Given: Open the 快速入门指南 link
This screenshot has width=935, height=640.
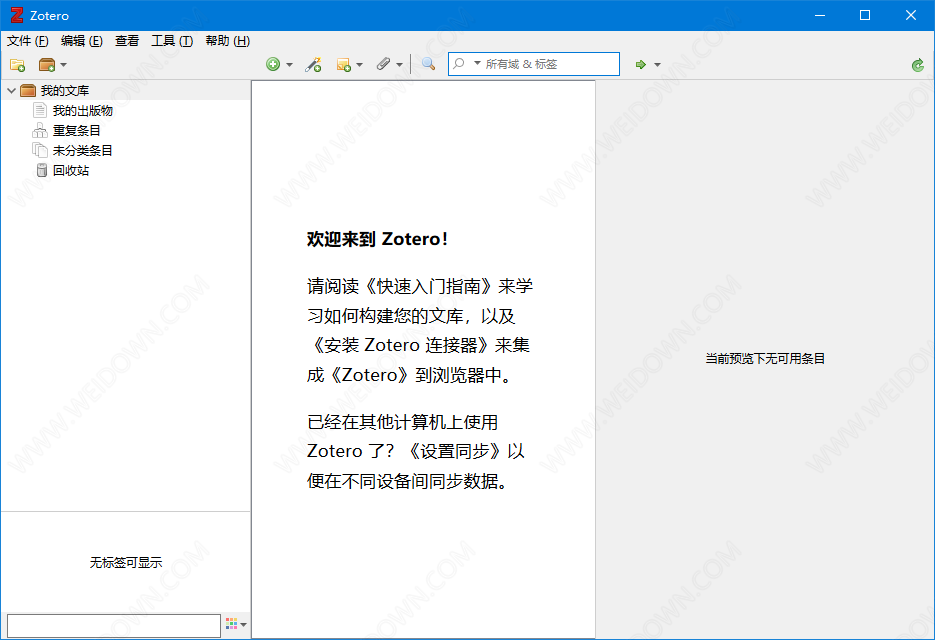Looking at the screenshot, I should tap(429, 286).
